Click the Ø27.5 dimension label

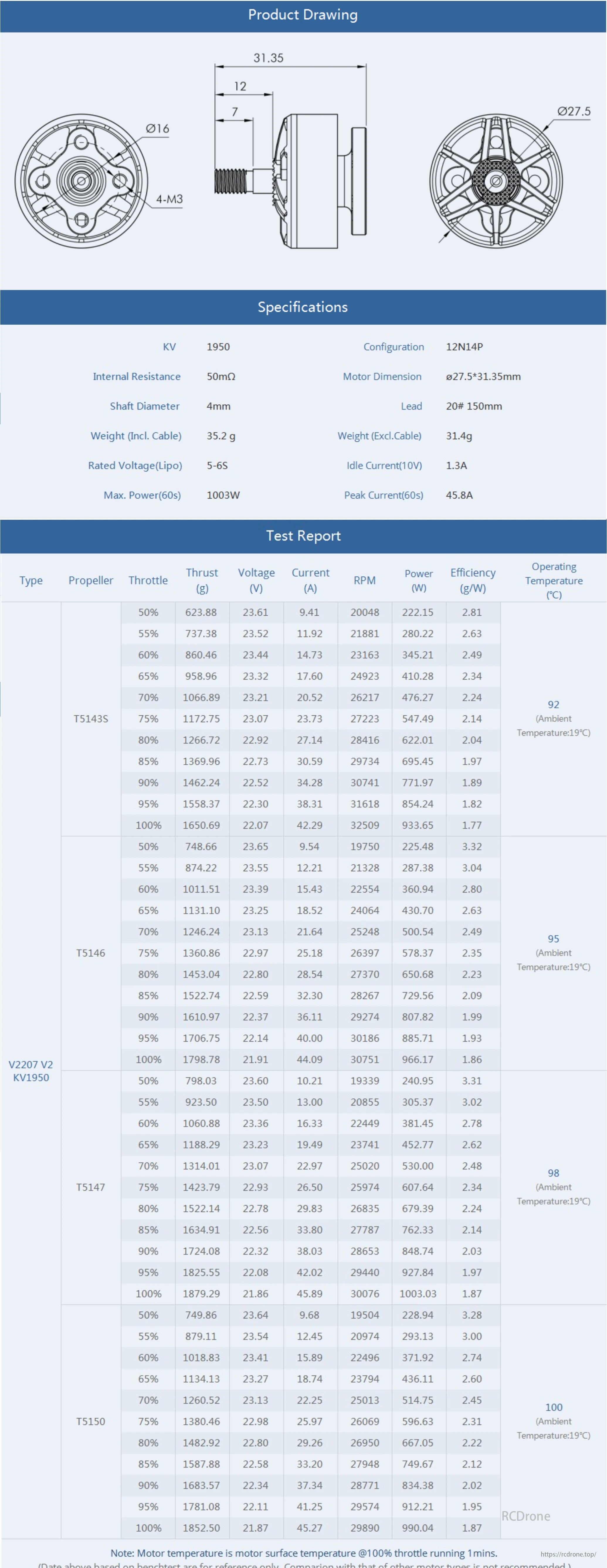coord(574,111)
